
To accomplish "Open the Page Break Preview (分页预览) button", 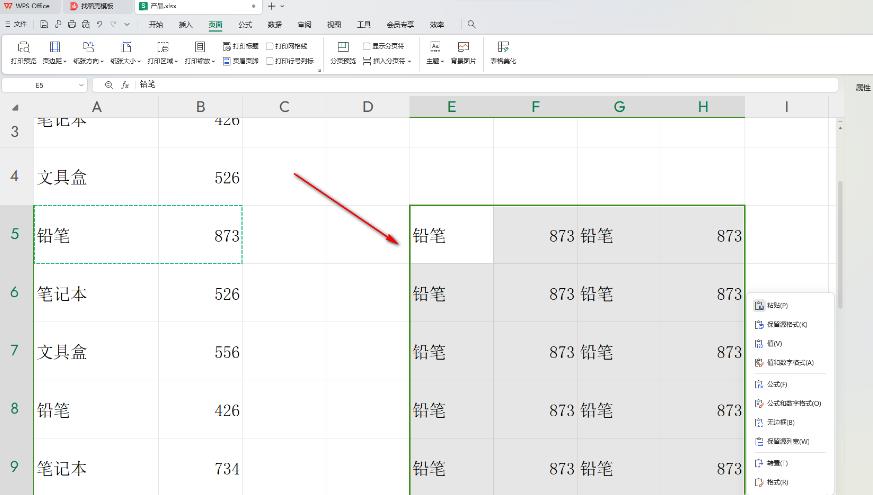I will [x=343, y=53].
